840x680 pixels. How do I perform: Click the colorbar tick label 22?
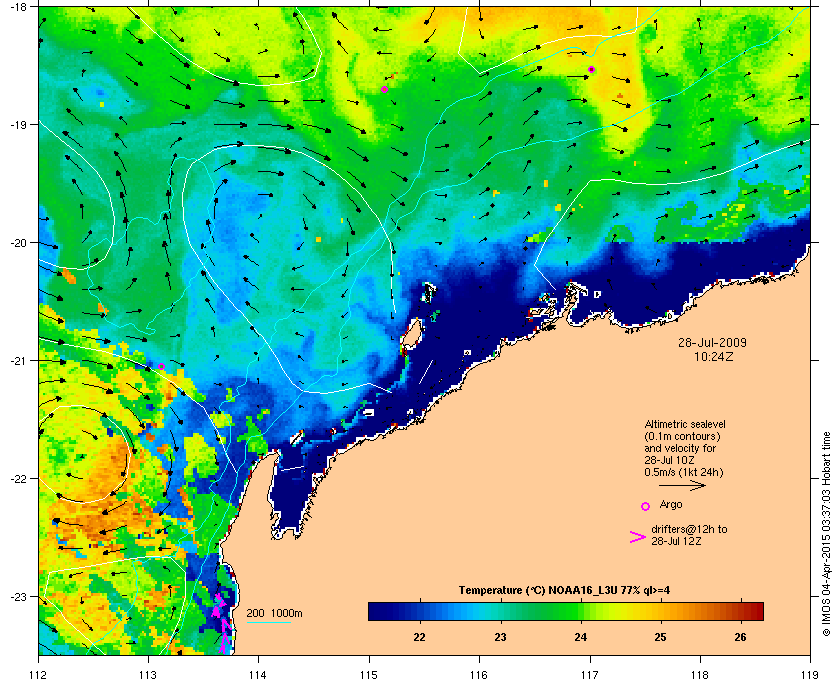coord(419,637)
